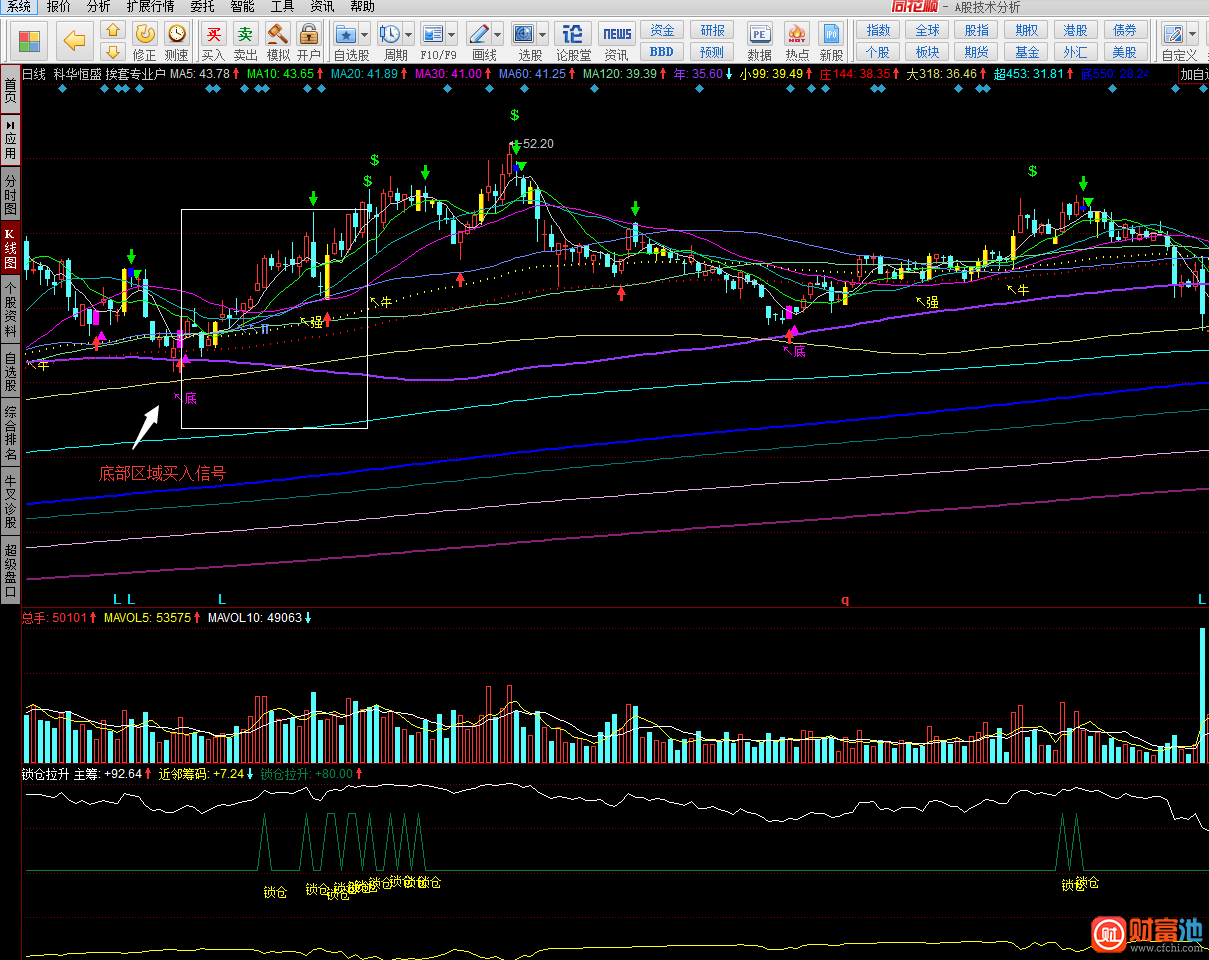Viewport: 1209px width, 960px height.
Task: Open 修正 data correction tool
Action: 145,41
